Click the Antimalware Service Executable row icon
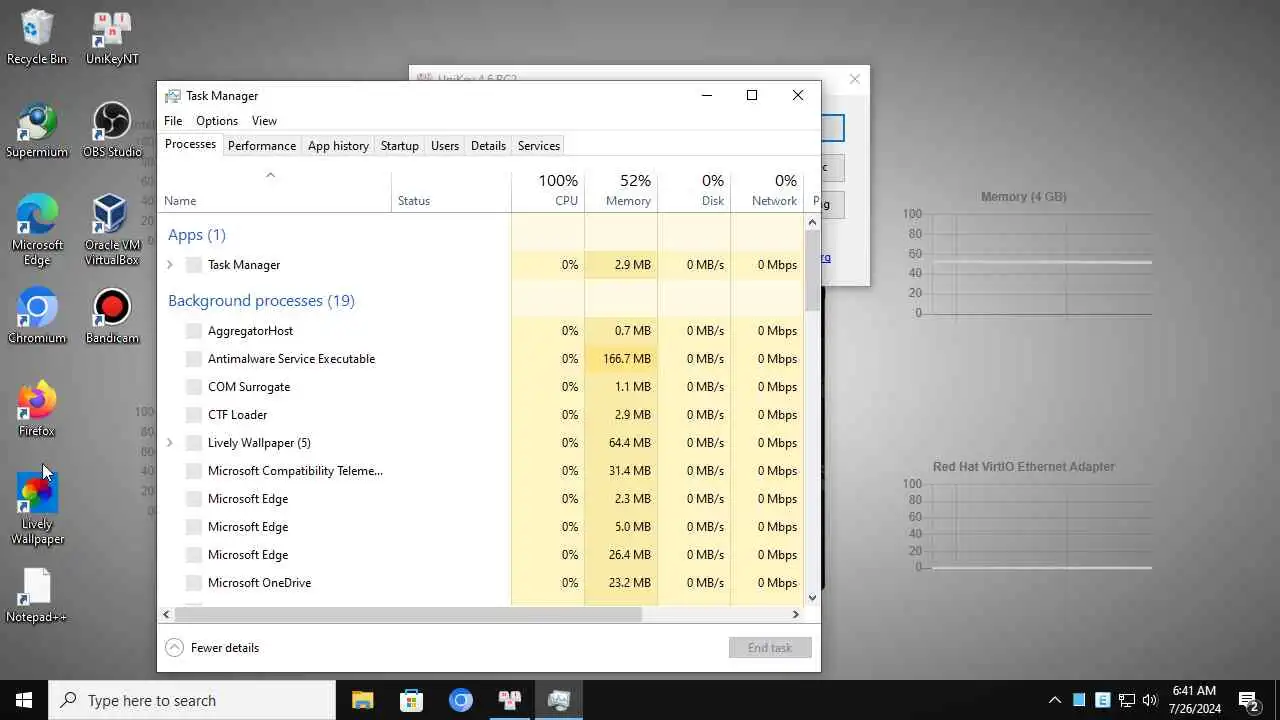1280x720 pixels. coord(194,359)
